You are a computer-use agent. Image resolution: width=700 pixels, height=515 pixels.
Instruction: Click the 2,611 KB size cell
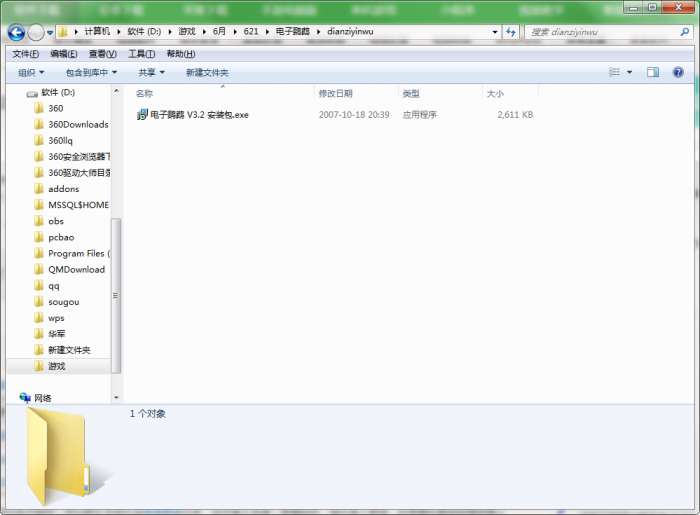515,115
